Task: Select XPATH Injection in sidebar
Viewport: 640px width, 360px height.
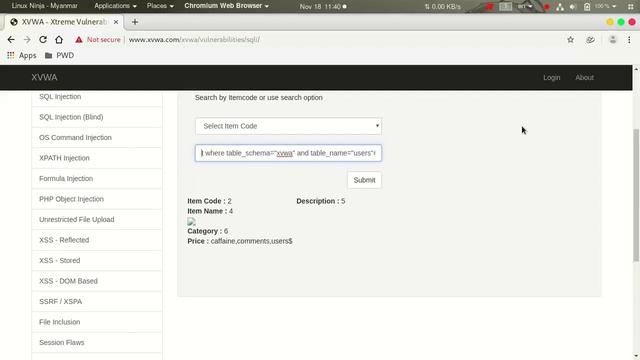Action: 97,158
